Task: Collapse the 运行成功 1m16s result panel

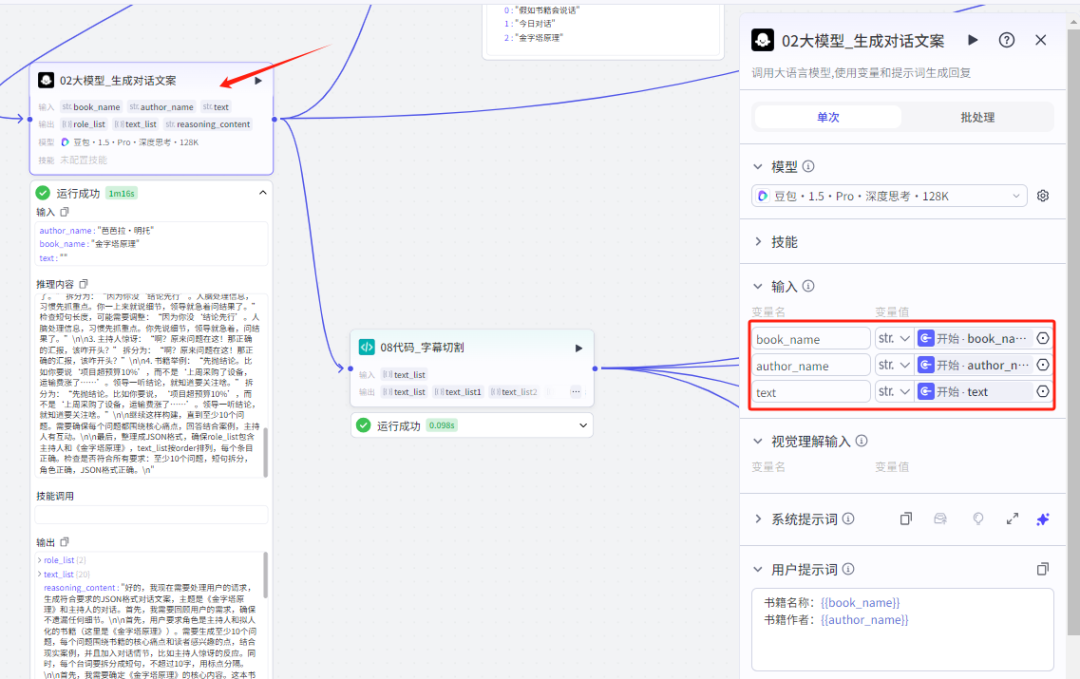Action: point(263,193)
